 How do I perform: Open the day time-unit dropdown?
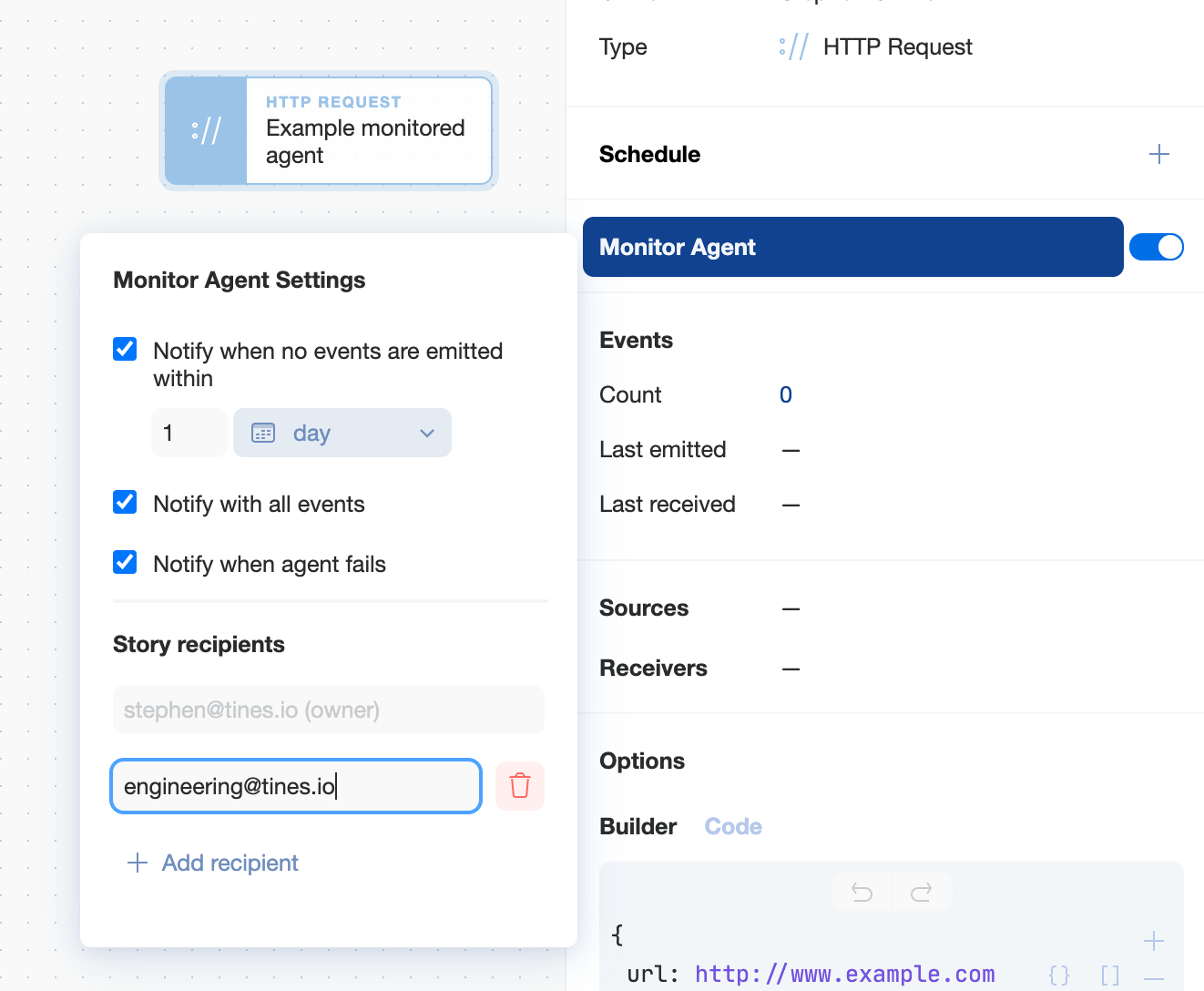(x=342, y=433)
